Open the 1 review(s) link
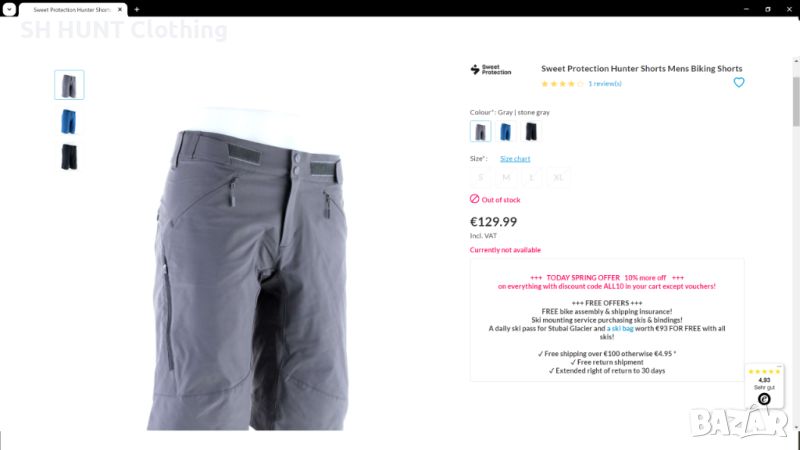The image size is (800, 450). [x=605, y=84]
